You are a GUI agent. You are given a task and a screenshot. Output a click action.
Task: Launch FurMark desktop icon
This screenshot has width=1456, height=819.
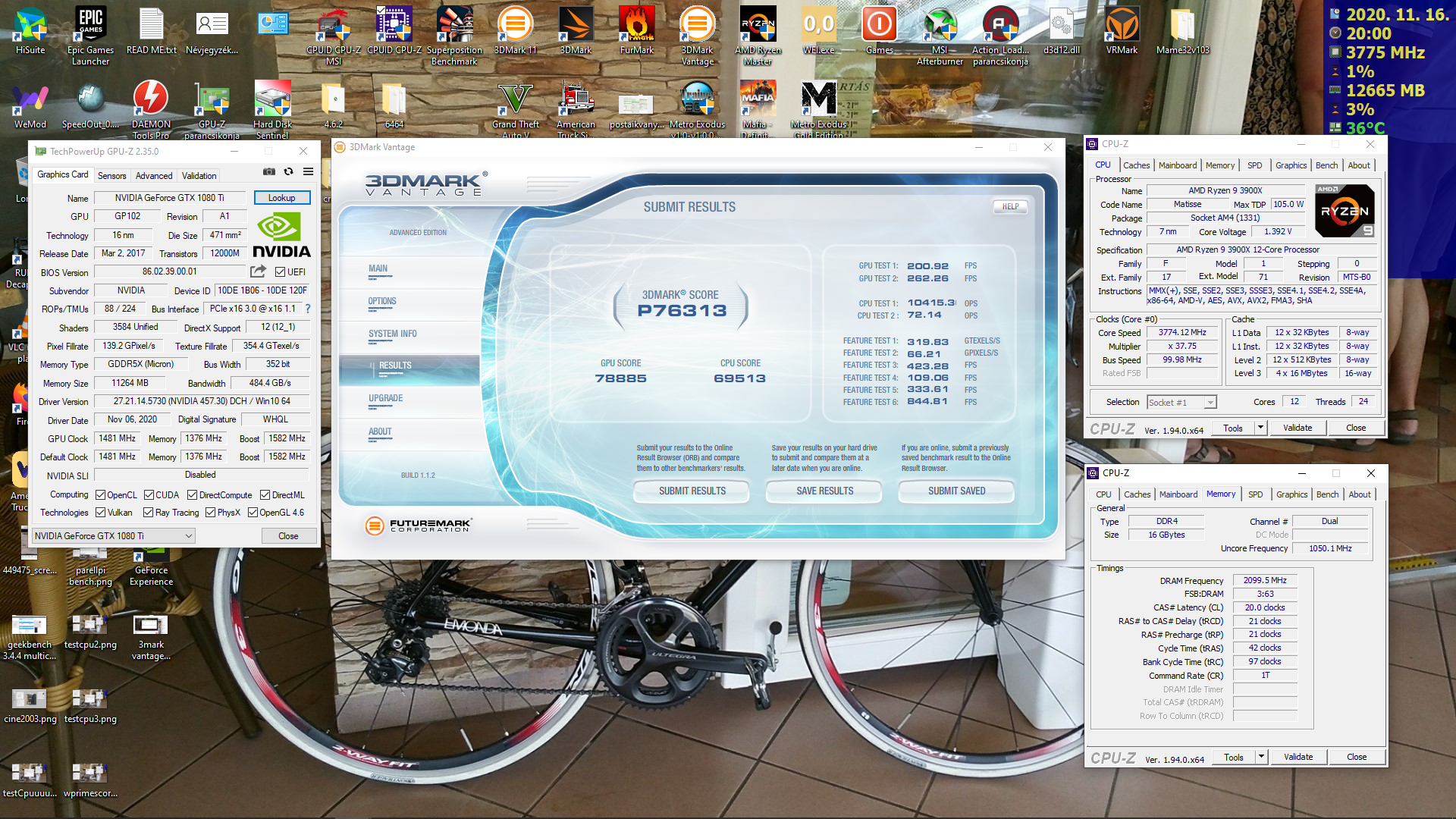click(x=636, y=30)
